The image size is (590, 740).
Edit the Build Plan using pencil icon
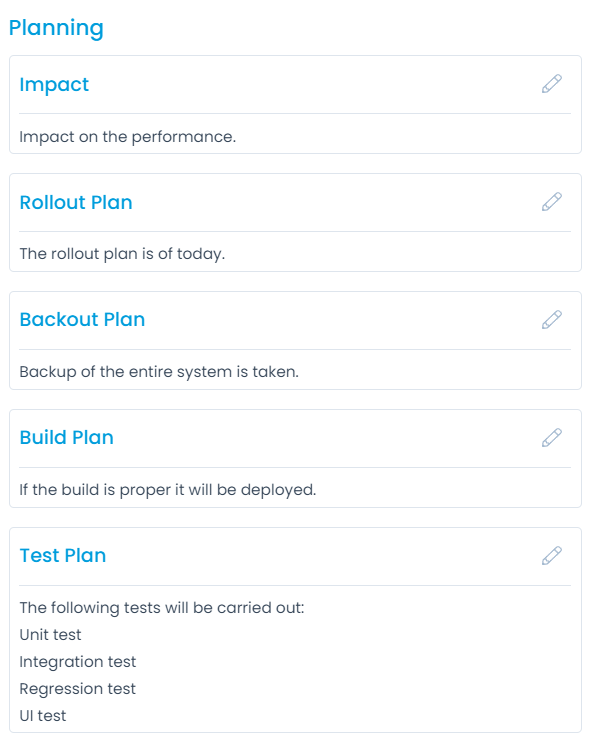pyautogui.click(x=551, y=438)
